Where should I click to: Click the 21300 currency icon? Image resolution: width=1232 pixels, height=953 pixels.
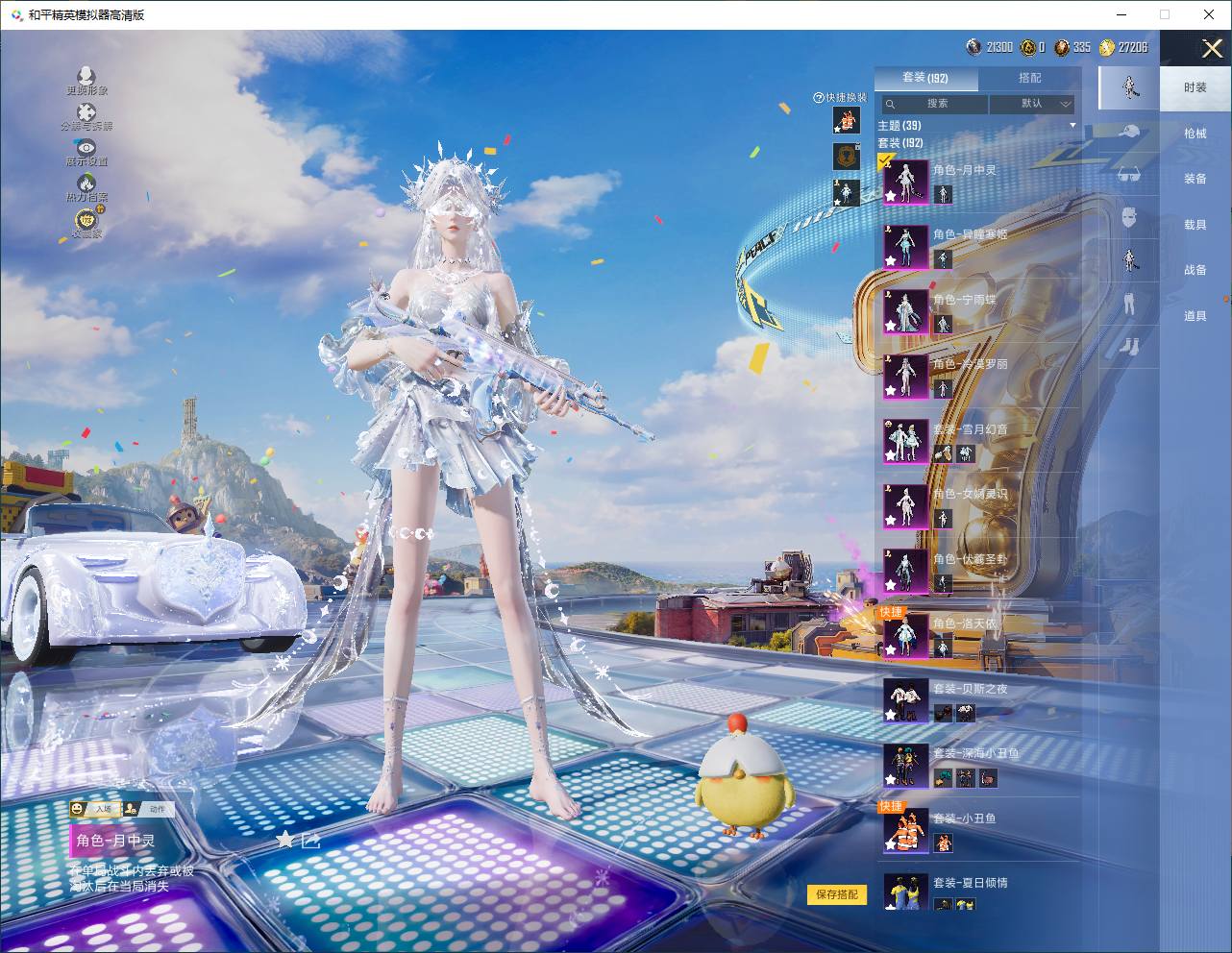pyautogui.click(x=974, y=47)
